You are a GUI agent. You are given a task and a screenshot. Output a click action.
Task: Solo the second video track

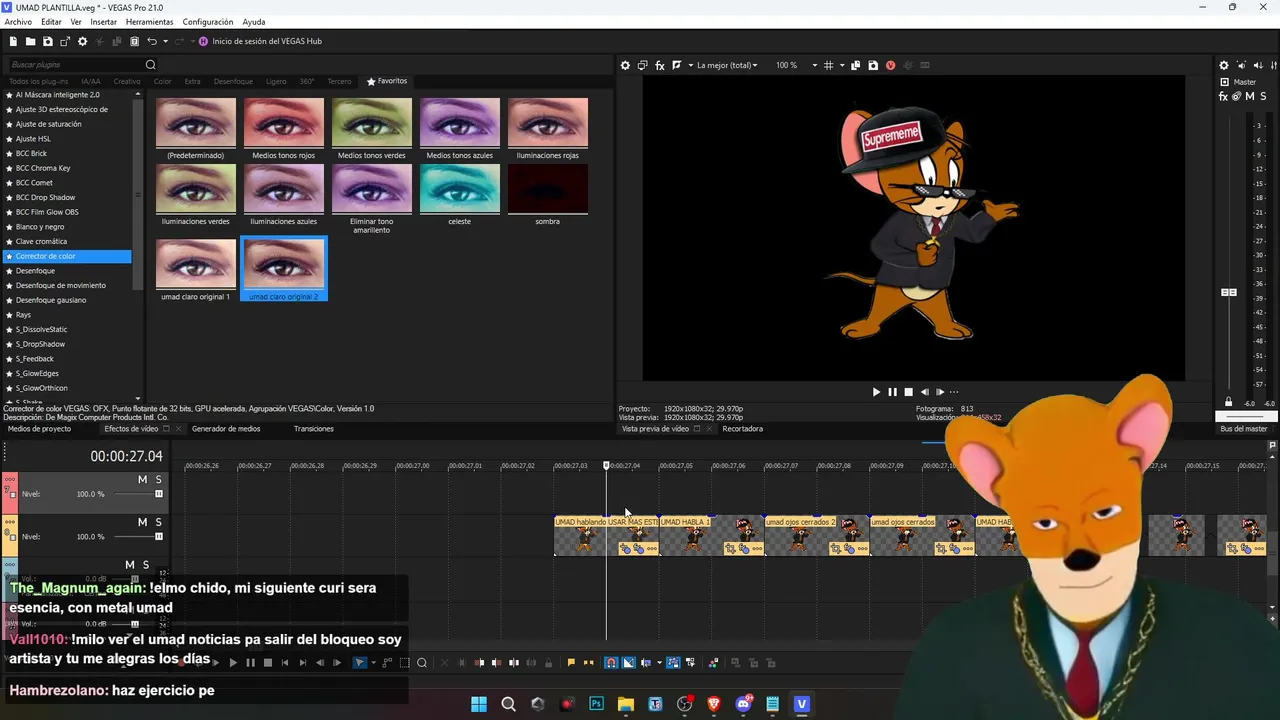158,522
